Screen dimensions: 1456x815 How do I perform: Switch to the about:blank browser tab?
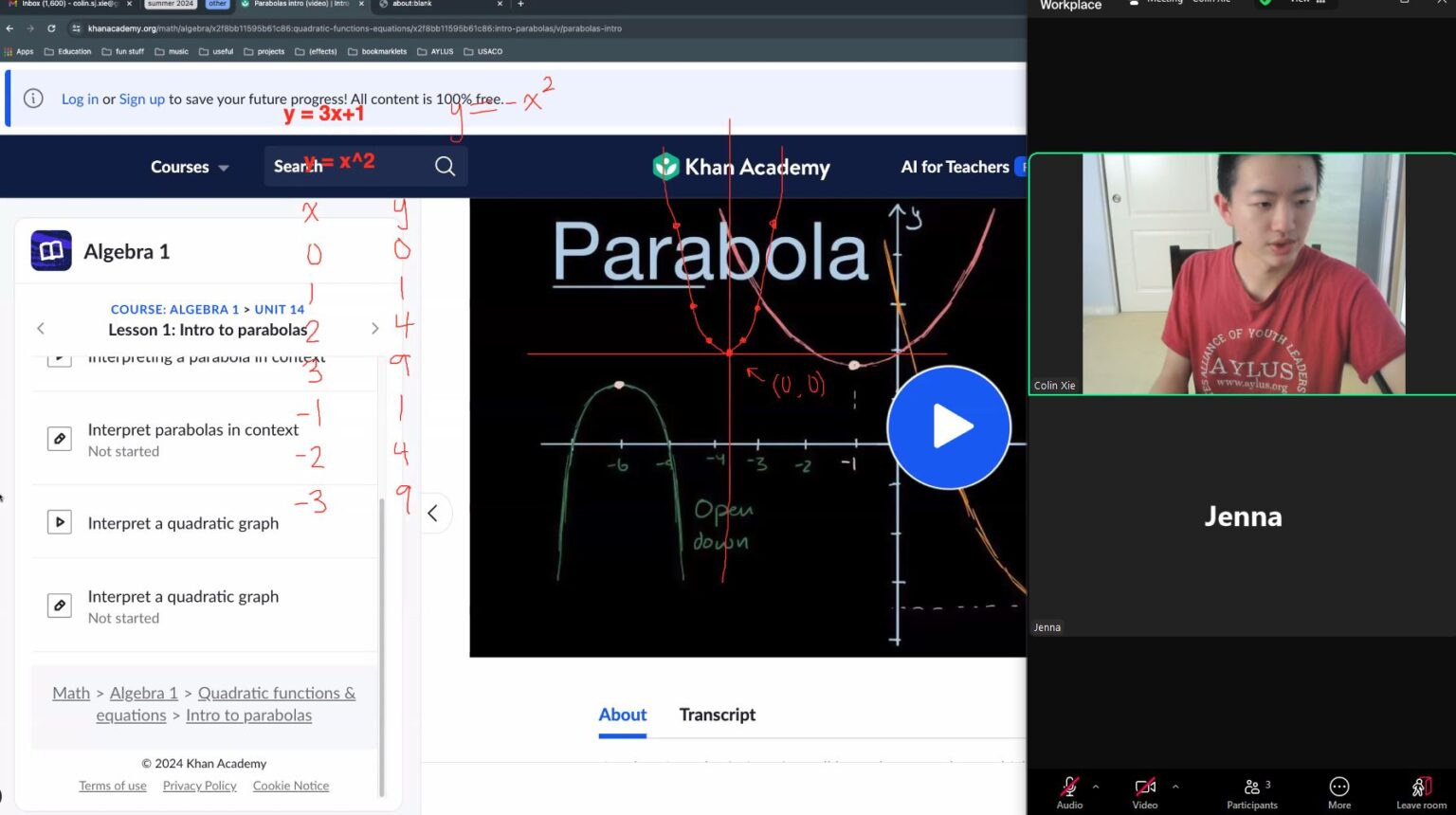pyautogui.click(x=438, y=4)
